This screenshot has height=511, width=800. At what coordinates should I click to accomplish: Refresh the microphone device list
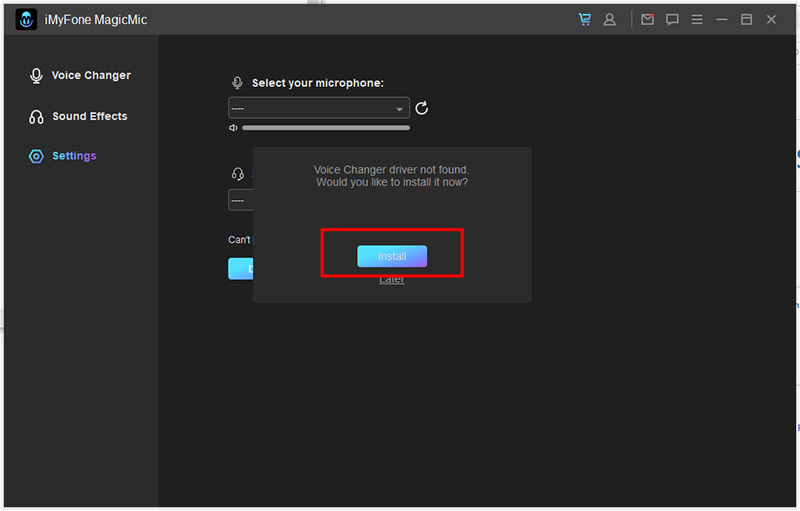point(421,108)
